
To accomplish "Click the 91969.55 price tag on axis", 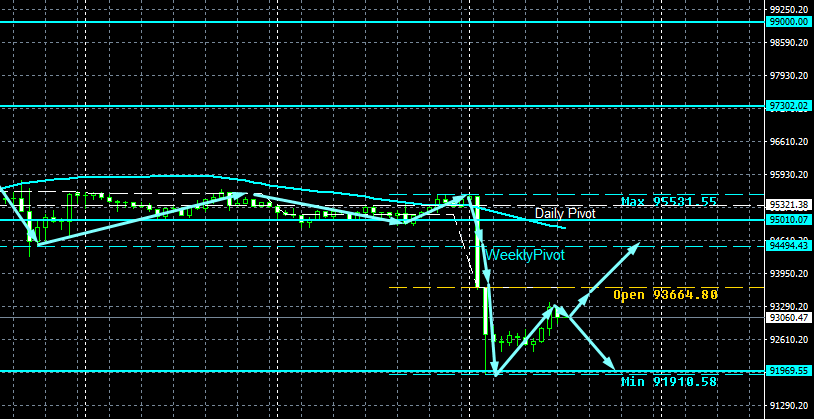I will pyautogui.click(x=788, y=371).
